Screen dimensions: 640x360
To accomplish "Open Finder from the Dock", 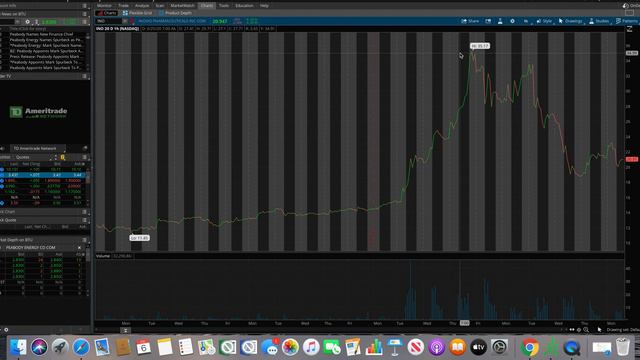I will (x=18, y=347).
